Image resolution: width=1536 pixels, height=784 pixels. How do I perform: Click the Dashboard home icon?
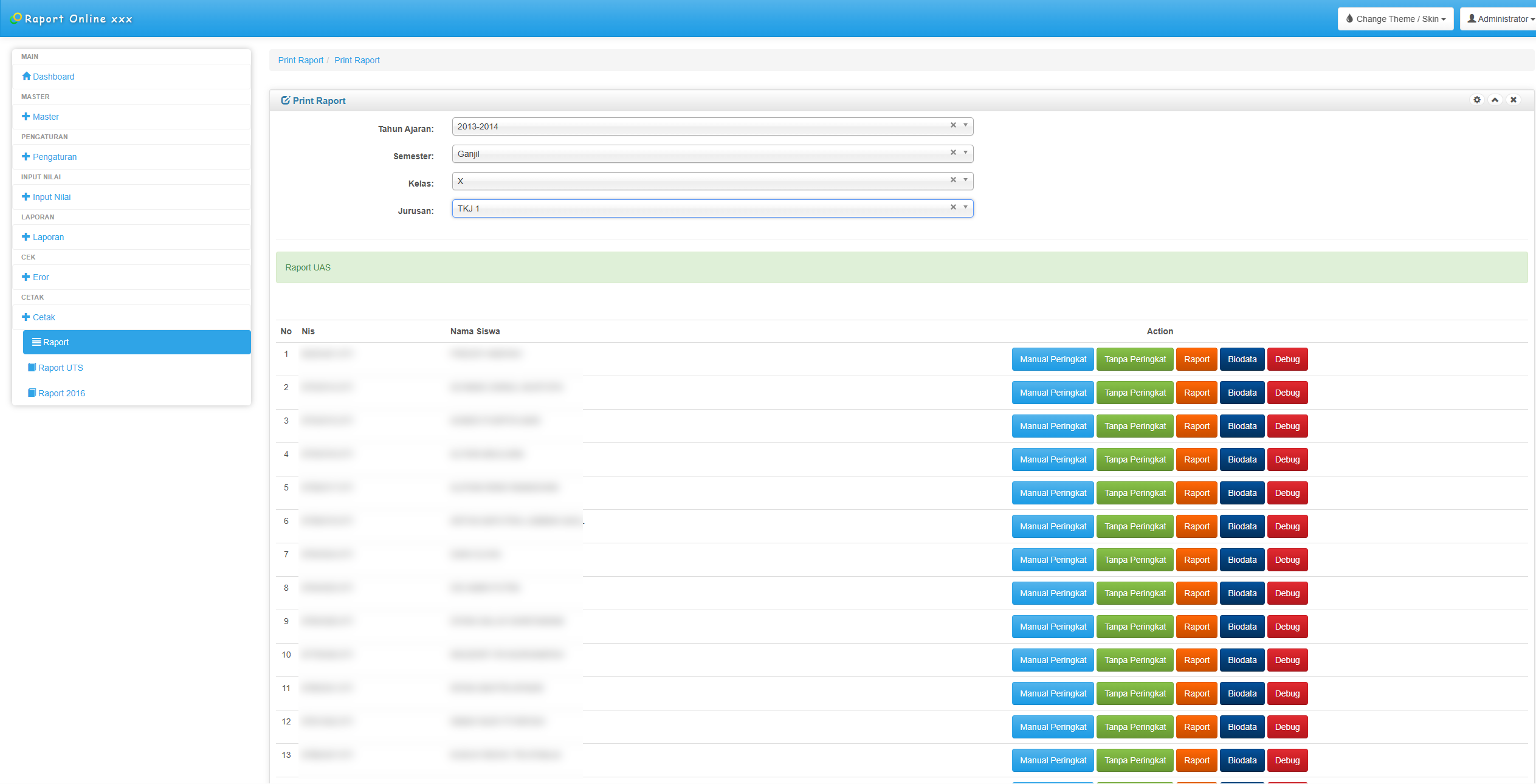pos(27,77)
